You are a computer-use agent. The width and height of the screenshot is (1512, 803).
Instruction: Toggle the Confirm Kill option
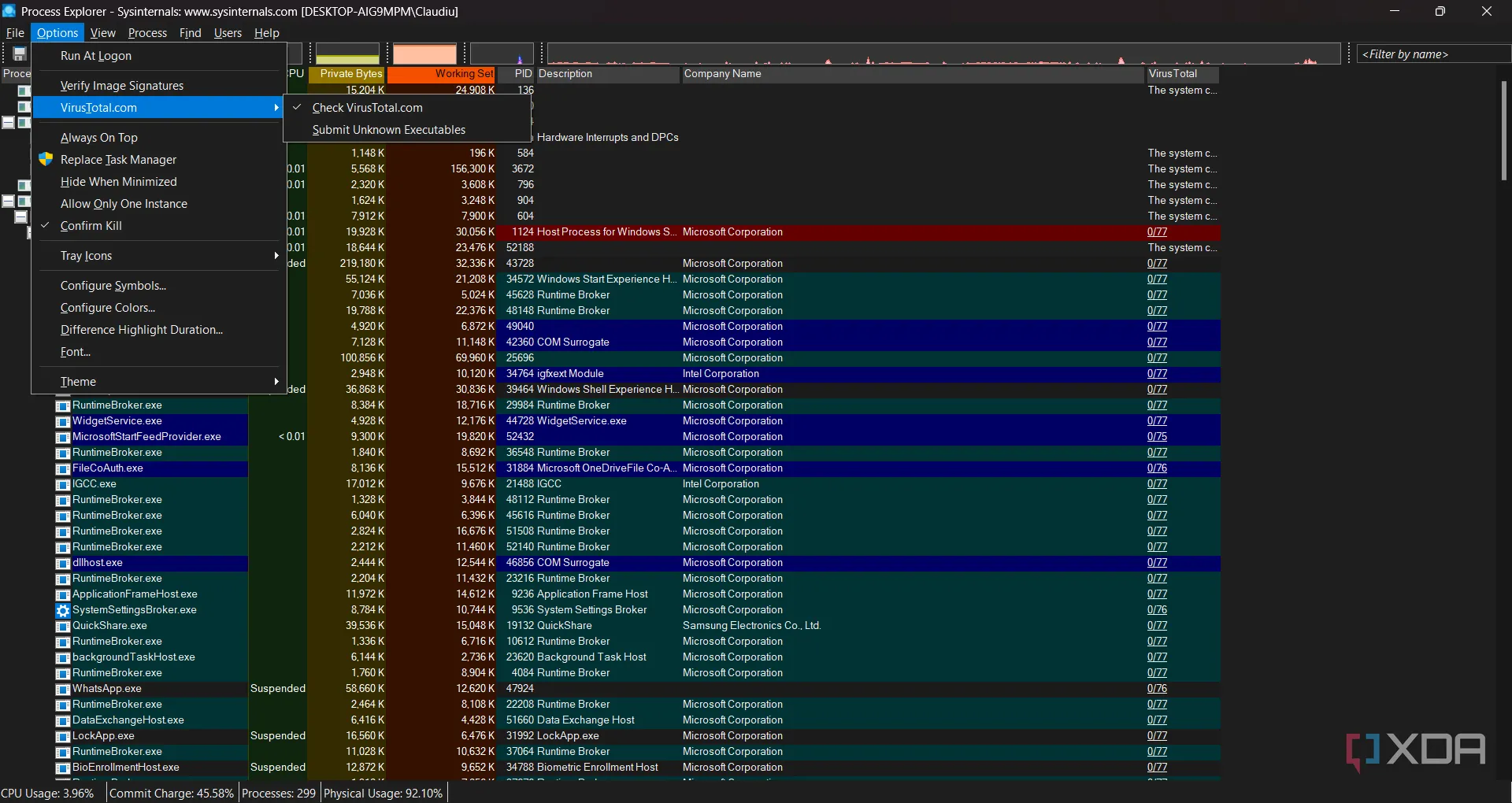(158, 226)
